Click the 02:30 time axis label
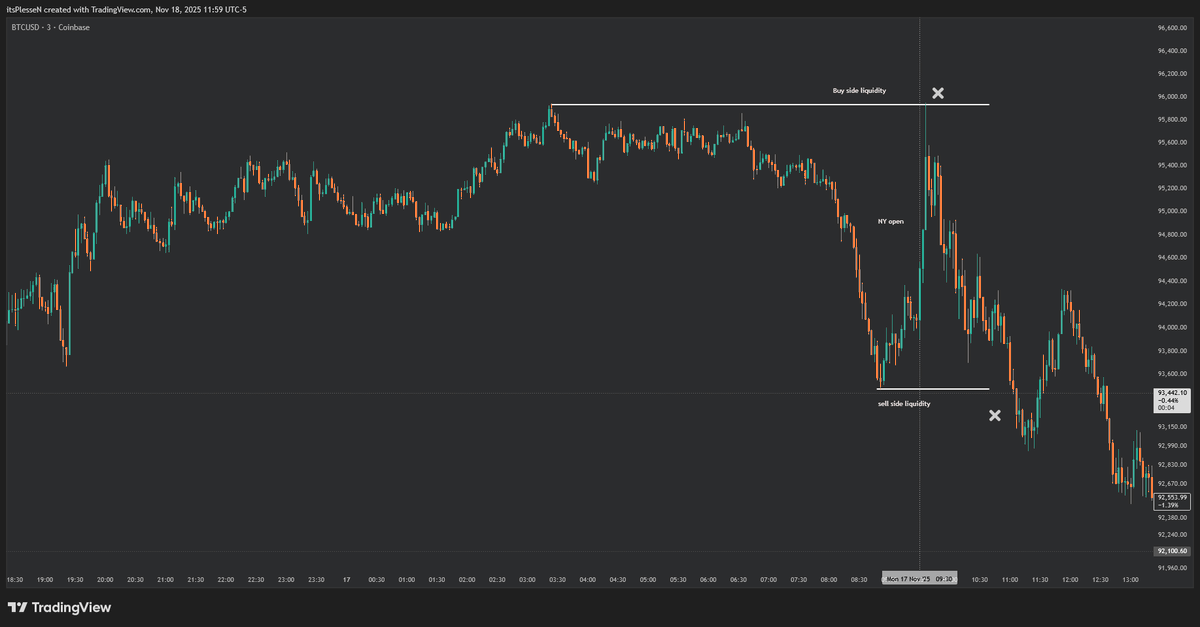 pos(497,579)
